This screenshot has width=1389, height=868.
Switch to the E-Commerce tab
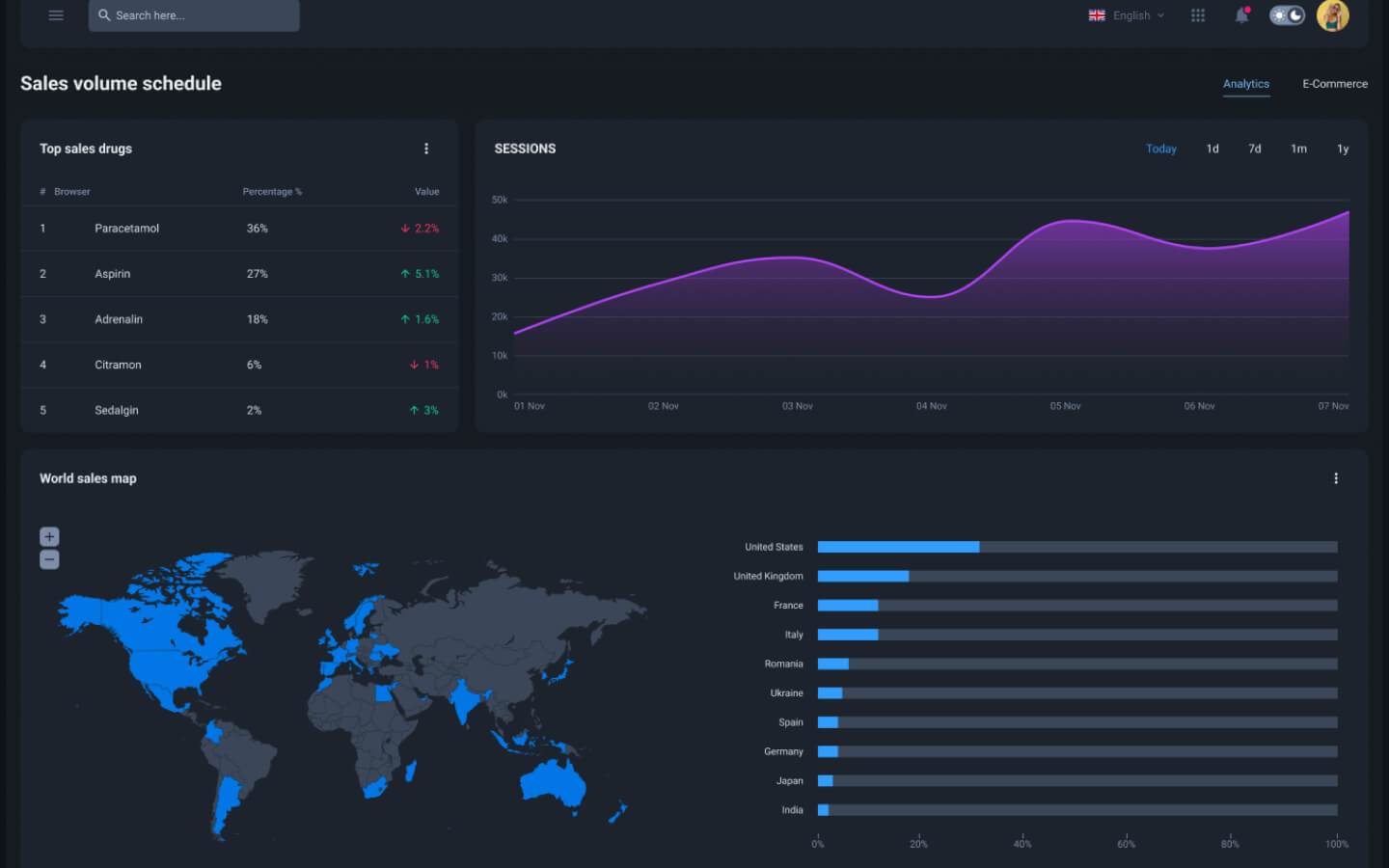1335,84
